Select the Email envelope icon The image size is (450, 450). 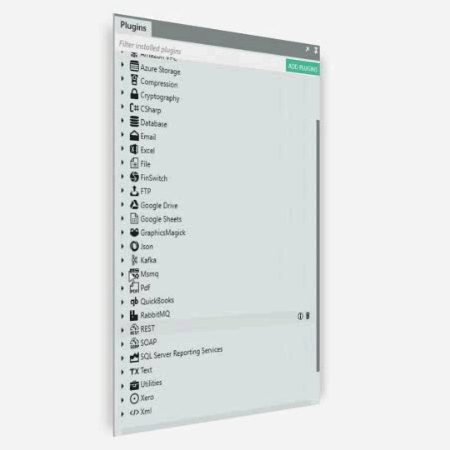click(134, 135)
